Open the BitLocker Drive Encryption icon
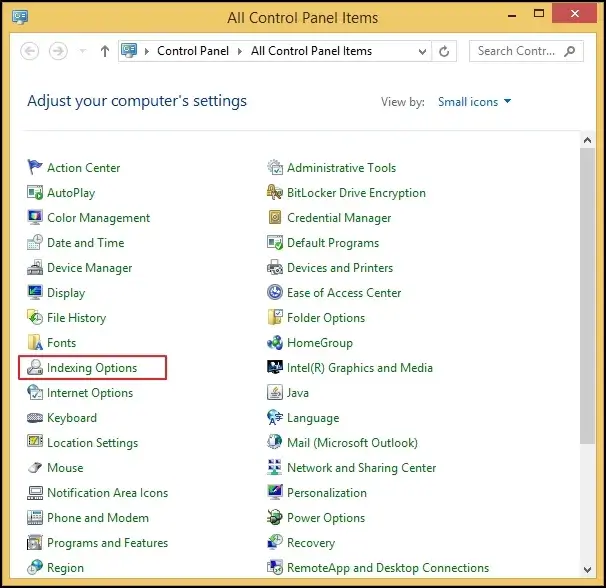Viewport: 606px width, 588px height. pyautogui.click(x=275, y=193)
